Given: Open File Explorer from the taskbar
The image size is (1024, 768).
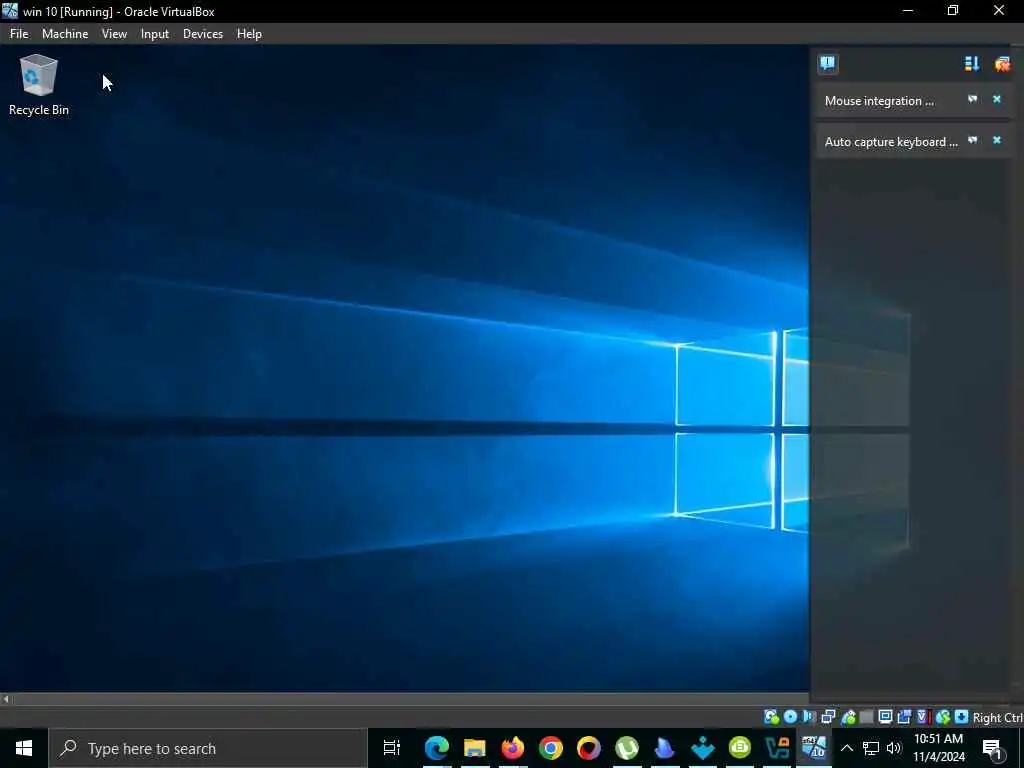Looking at the screenshot, I should tap(475, 748).
